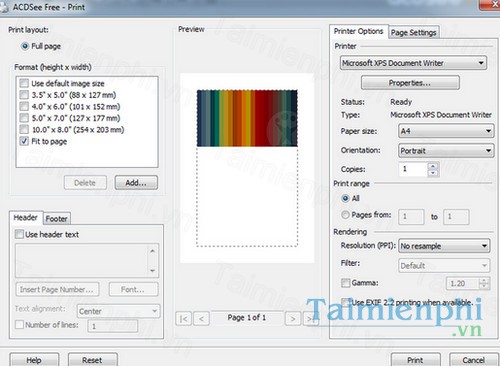
Task: Check the 3.5" x 5.0" format
Action: coord(24,95)
